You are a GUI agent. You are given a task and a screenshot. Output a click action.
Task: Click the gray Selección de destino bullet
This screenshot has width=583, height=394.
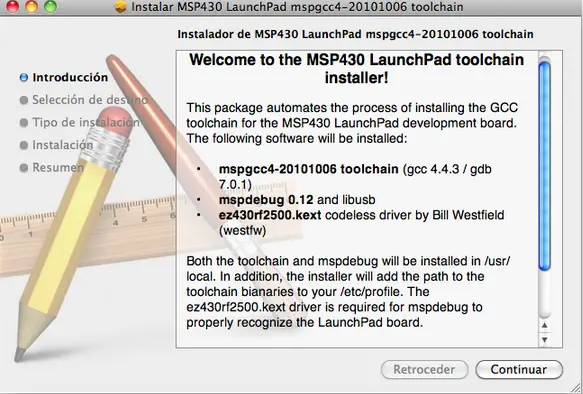[x=23, y=100]
